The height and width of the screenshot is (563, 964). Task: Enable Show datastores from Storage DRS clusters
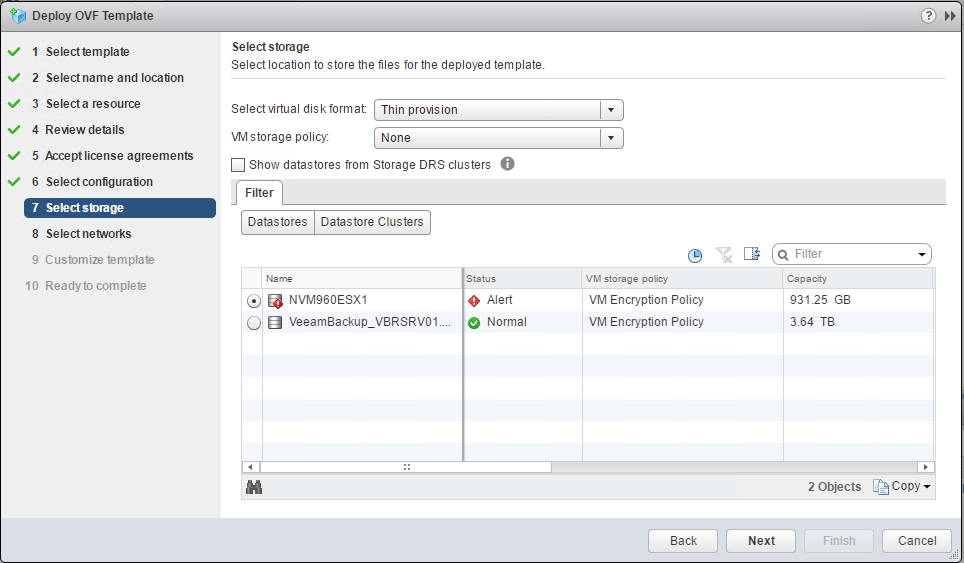(238, 165)
